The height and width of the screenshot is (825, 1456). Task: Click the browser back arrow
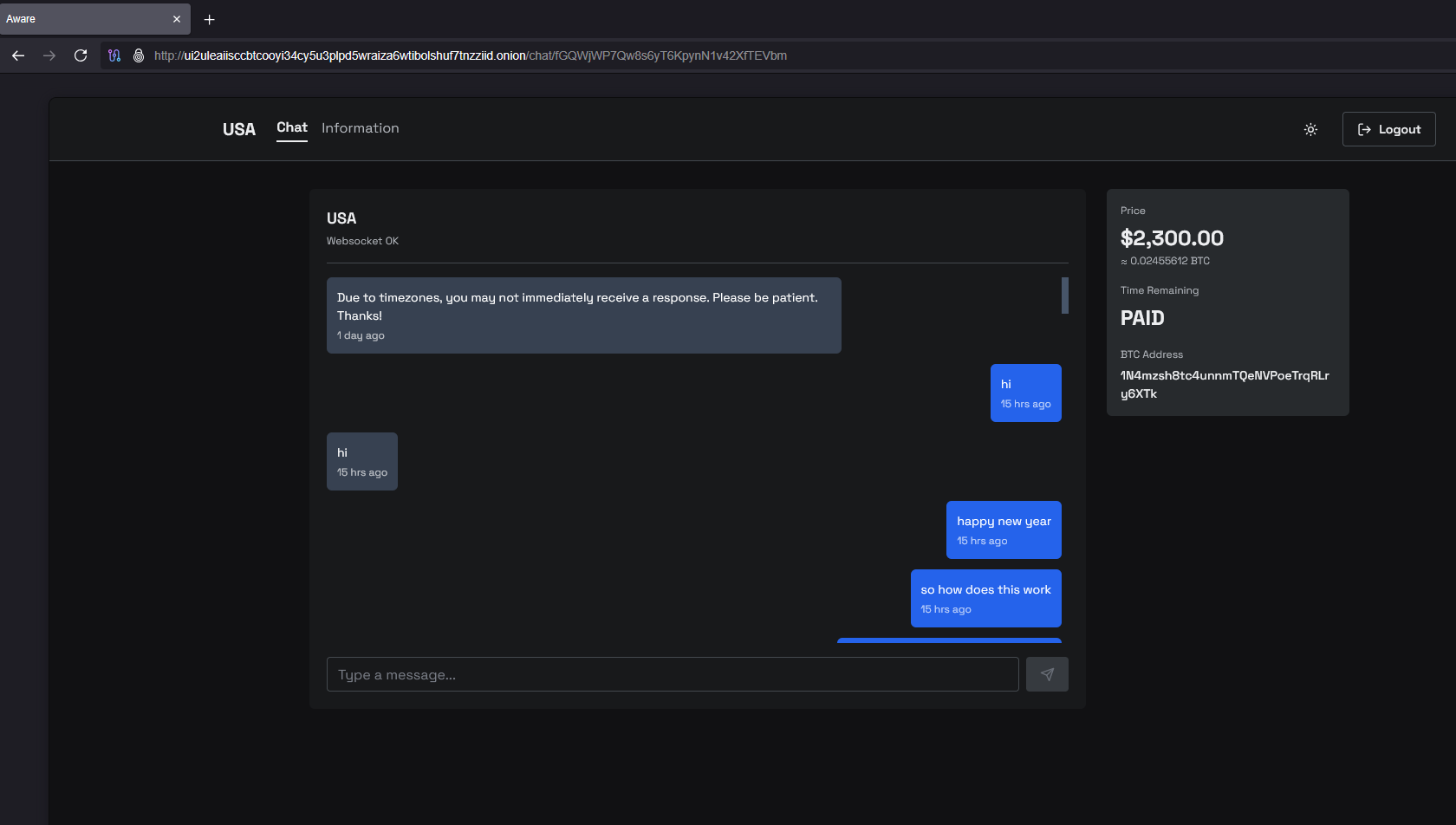point(18,55)
